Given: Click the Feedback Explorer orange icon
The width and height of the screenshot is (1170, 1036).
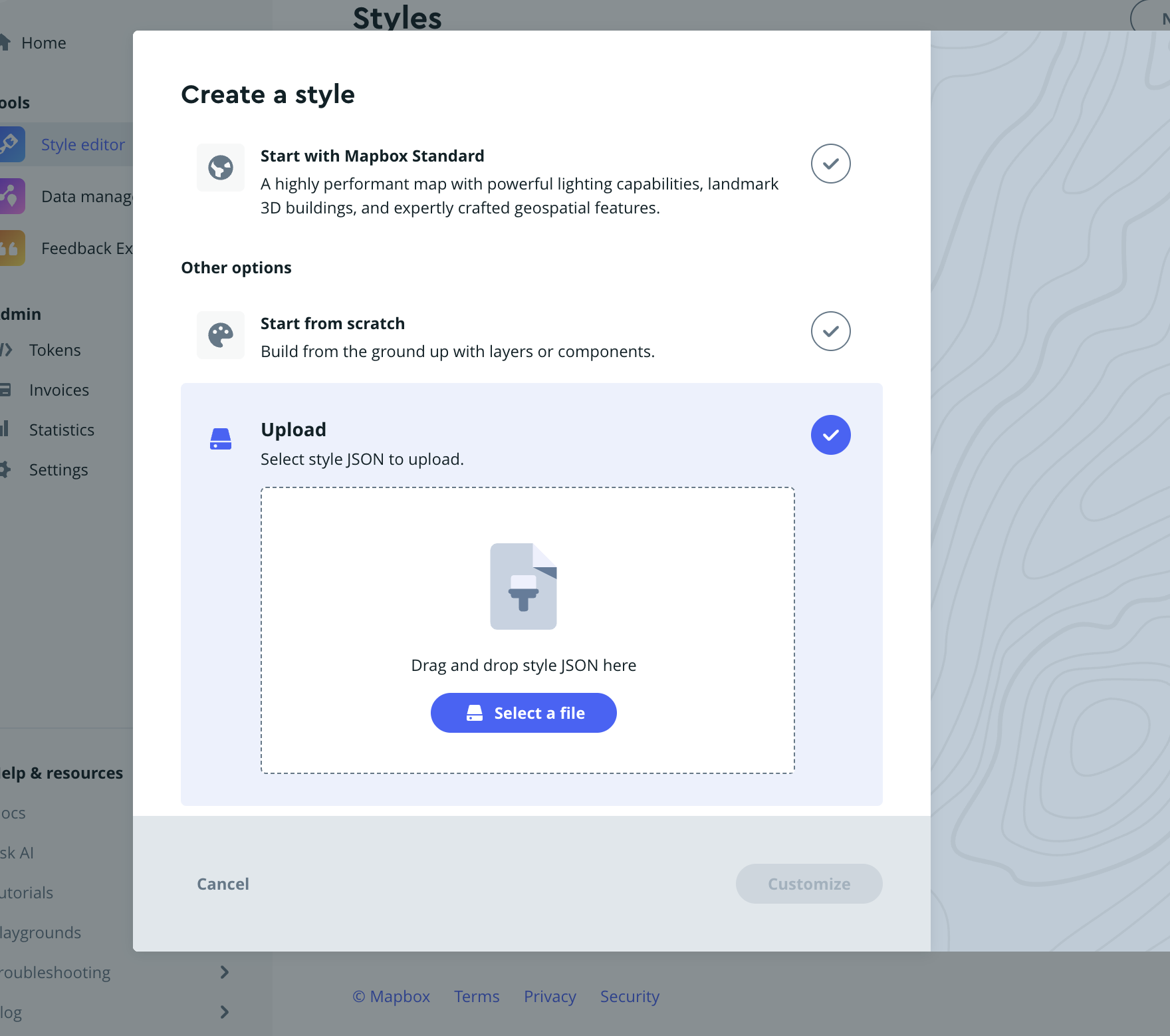Looking at the screenshot, I should [x=11, y=248].
